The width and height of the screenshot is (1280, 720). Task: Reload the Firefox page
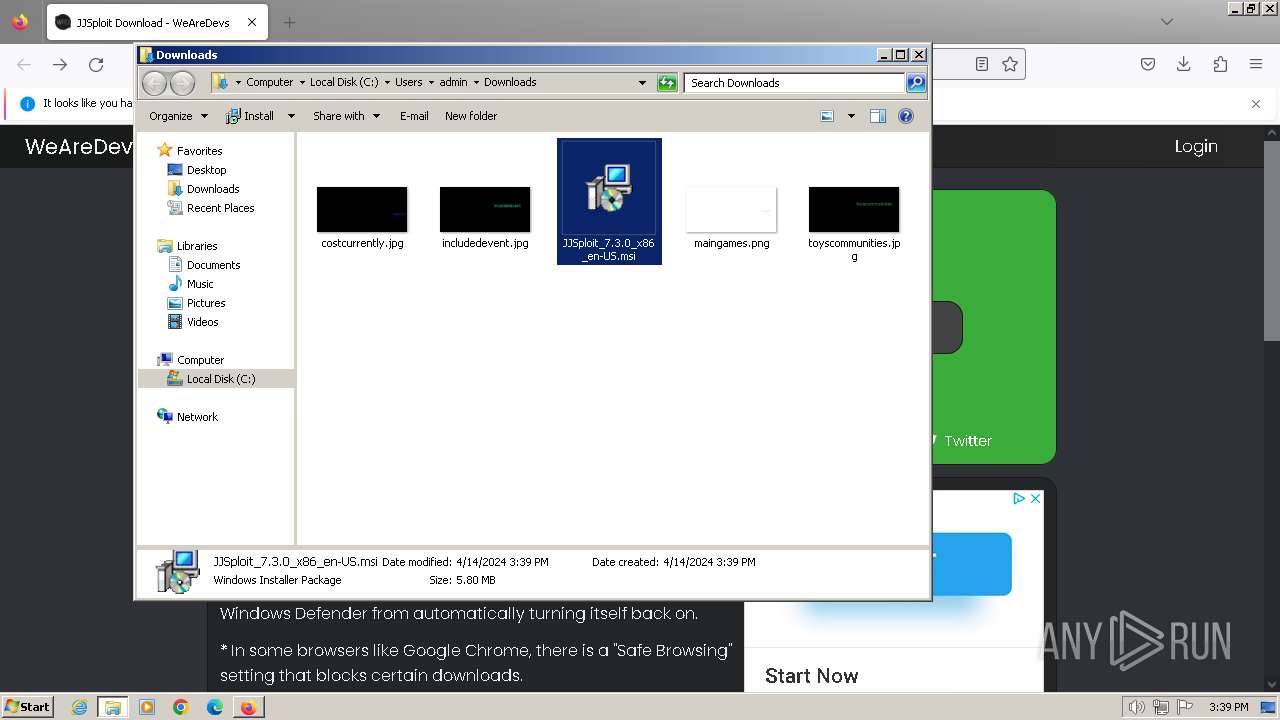96,64
